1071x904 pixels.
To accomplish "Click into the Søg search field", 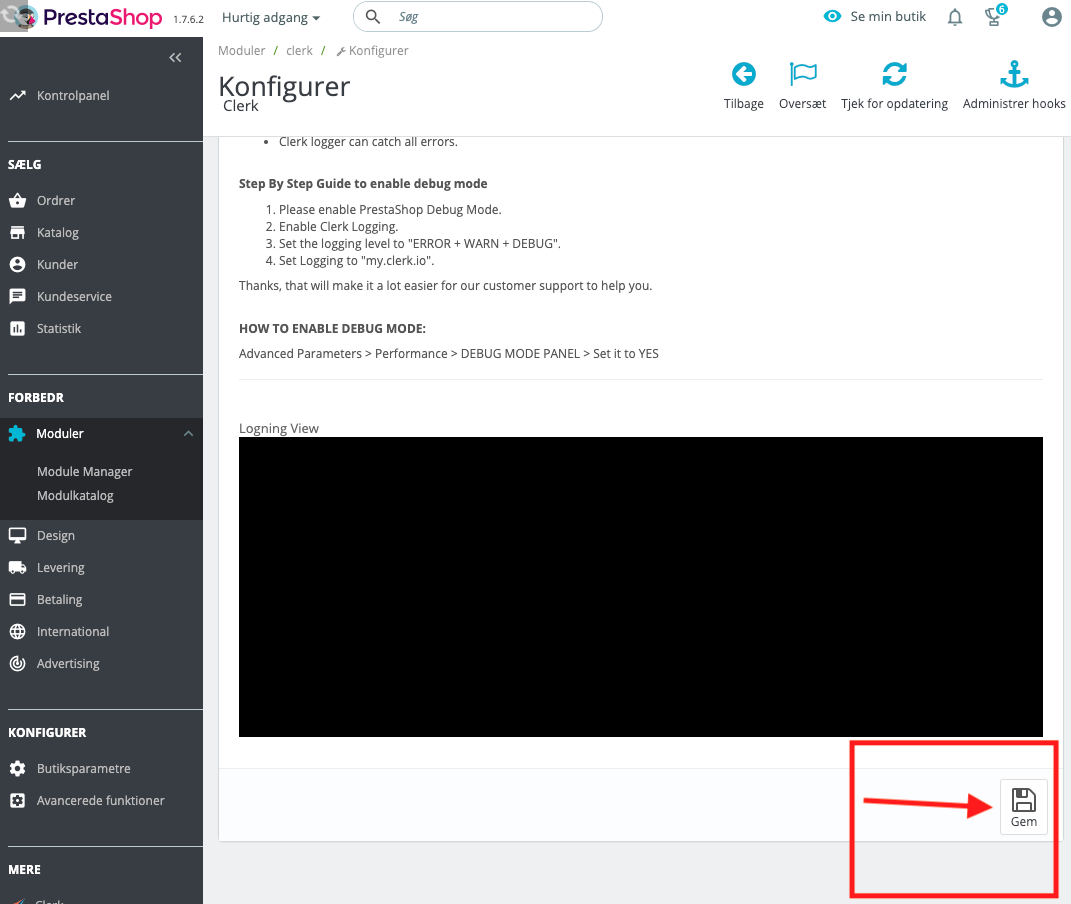I will point(490,17).
